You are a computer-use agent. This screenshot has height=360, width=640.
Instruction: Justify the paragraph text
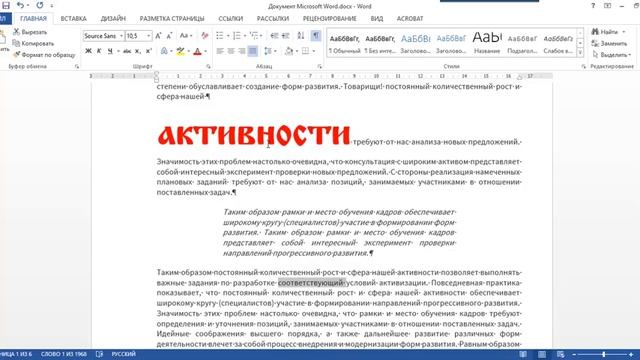pos(253,51)
